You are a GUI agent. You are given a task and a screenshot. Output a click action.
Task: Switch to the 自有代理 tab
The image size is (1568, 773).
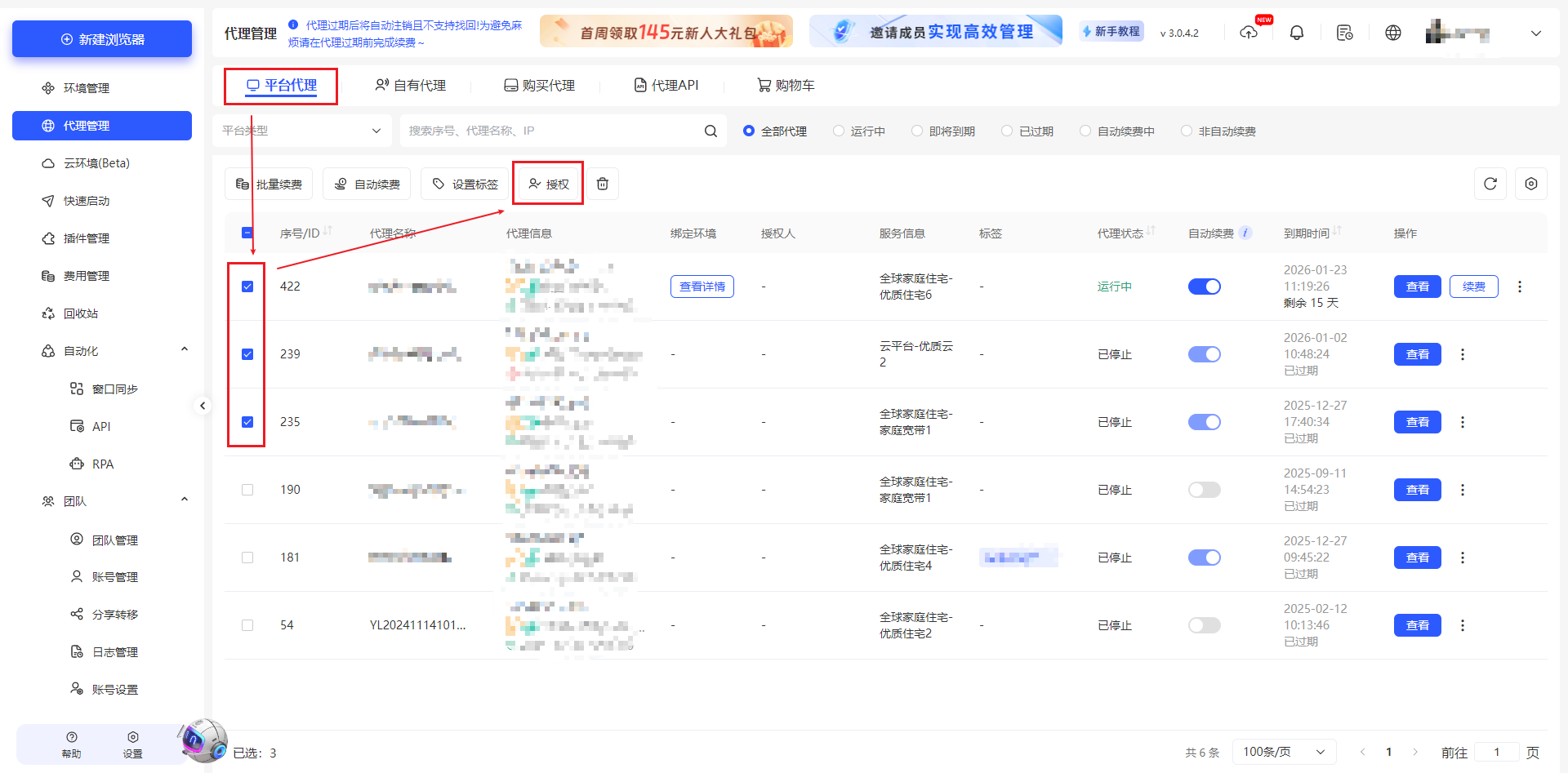[412, 84]
